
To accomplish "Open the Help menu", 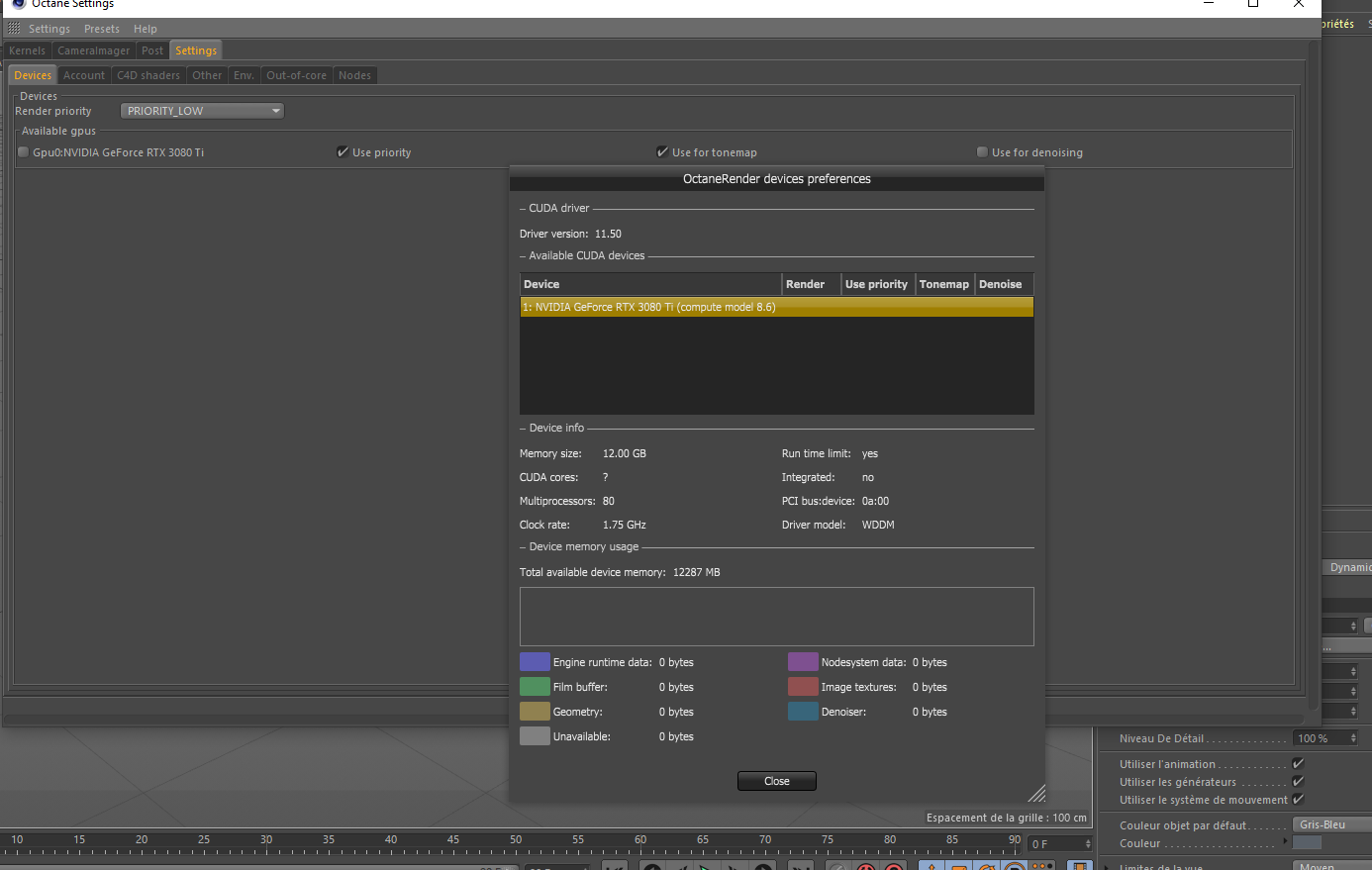I will coord(146,29).
